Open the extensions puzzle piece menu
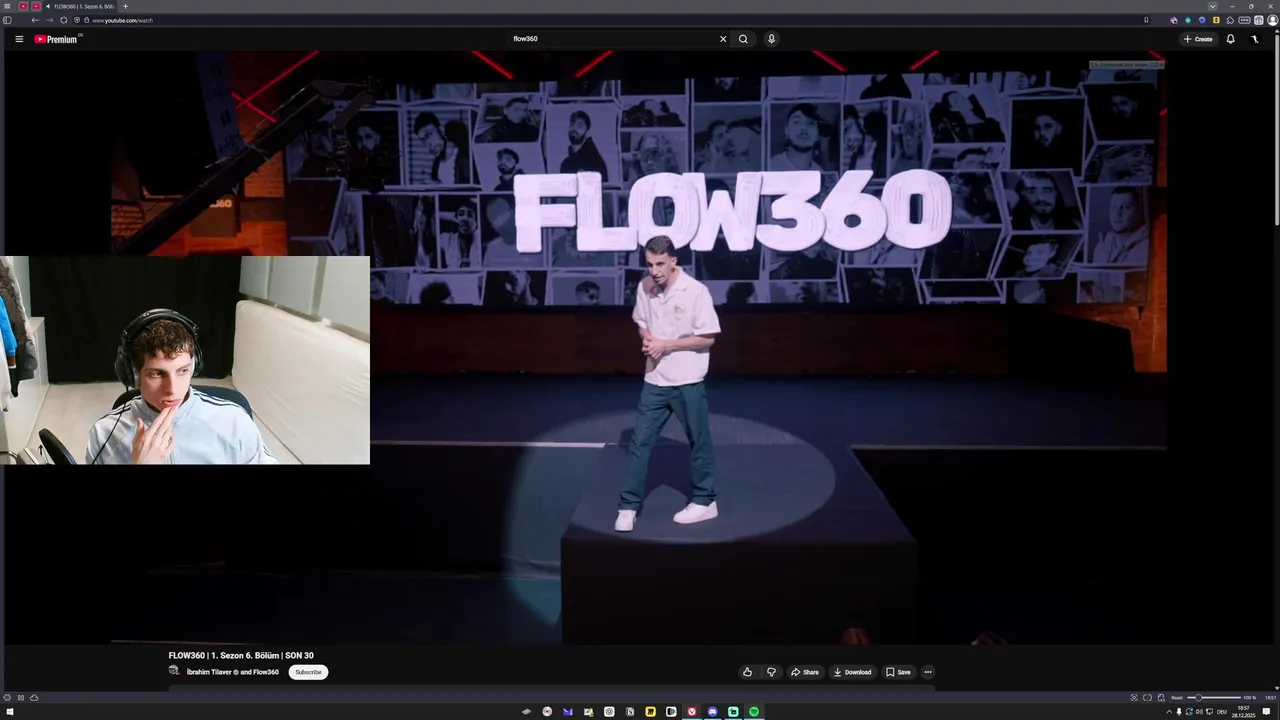 pos(1230,20)
